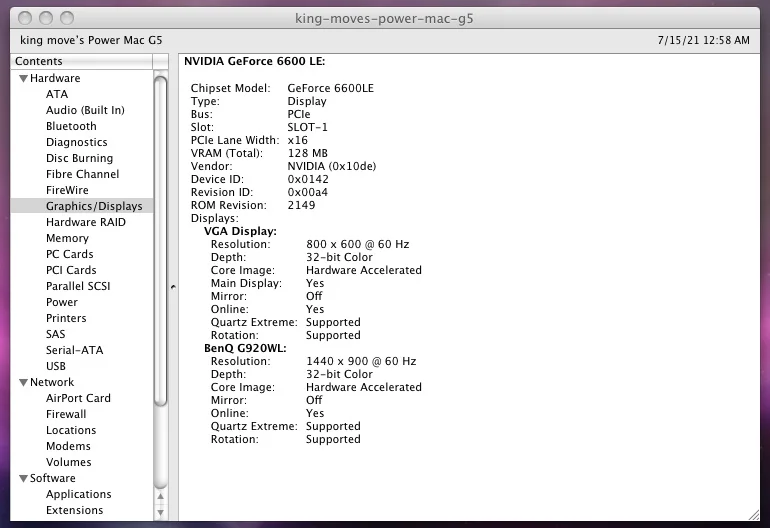Screen dimensions: 770x528
Task: Show network Locations entry
Action: pos(71,430)
